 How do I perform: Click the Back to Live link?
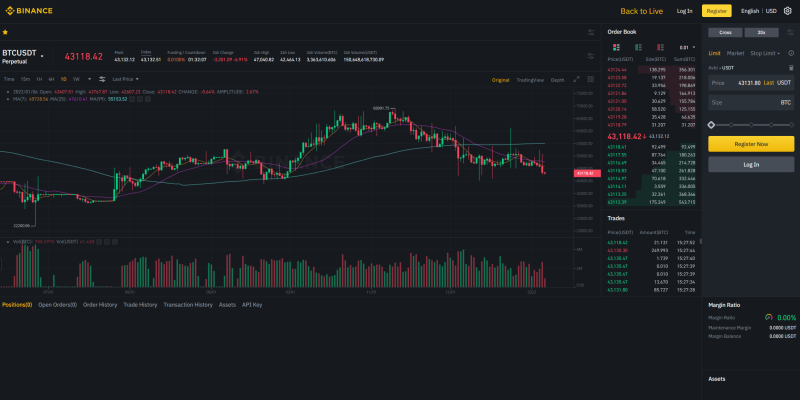tap(641, 11)
